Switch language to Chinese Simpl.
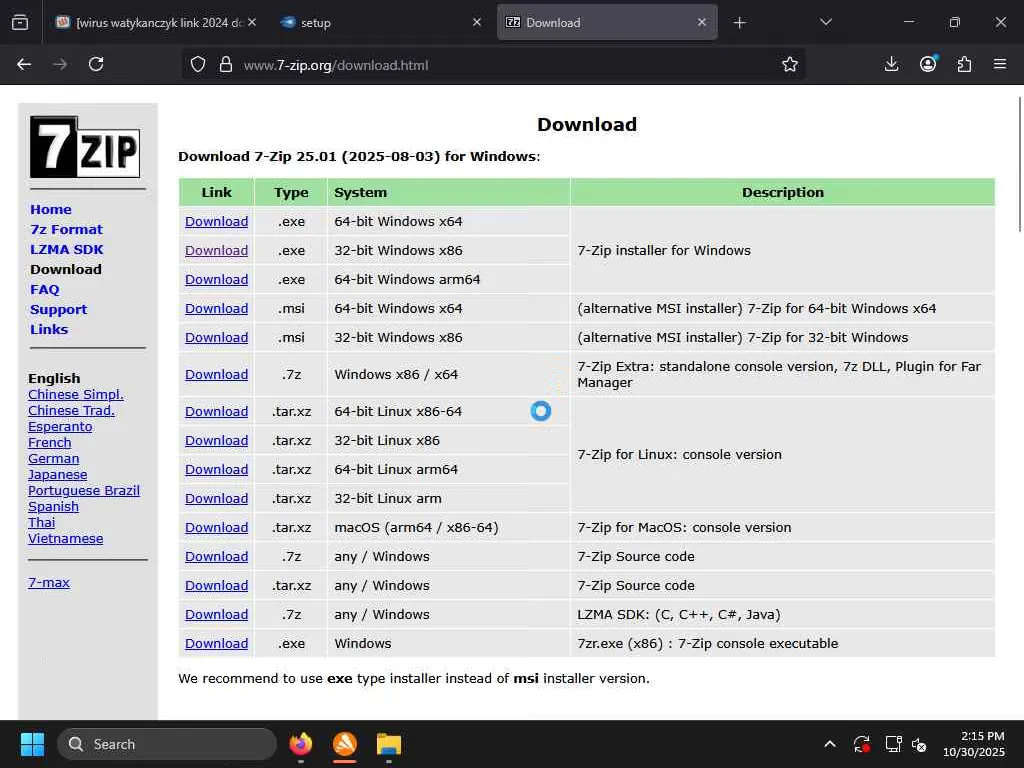The width and height of the screenshot is (1024, 768). click(76, 394)
